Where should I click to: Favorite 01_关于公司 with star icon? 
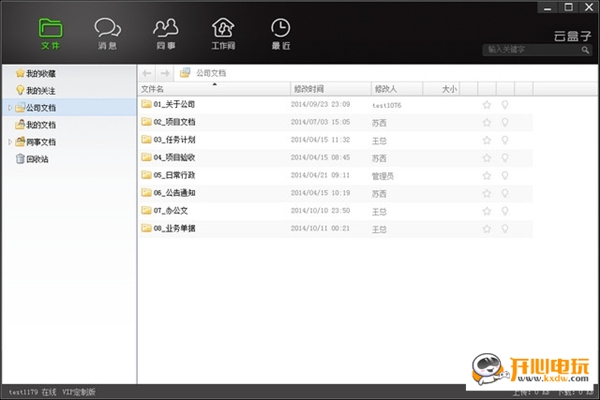point(487,104)
